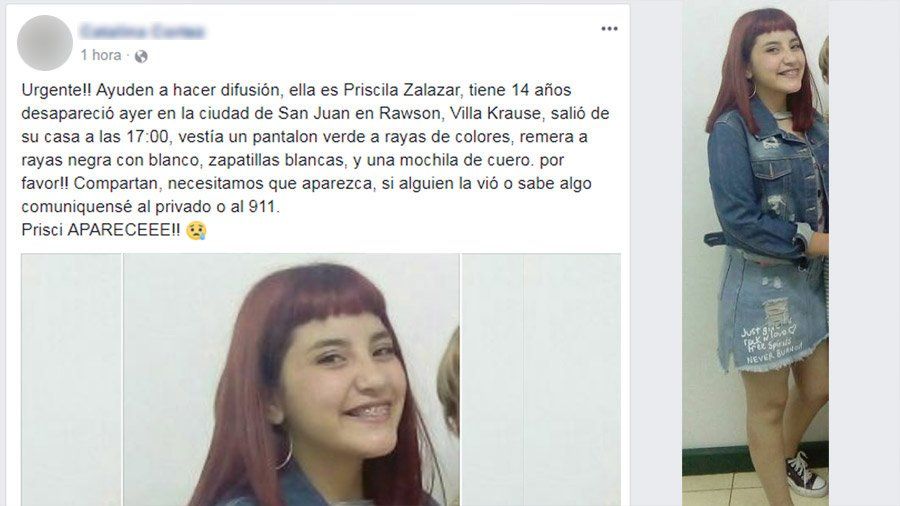The image size is (900, 506).
Task: Click the globe public-privacy icon
Action: tap(141, 56)
